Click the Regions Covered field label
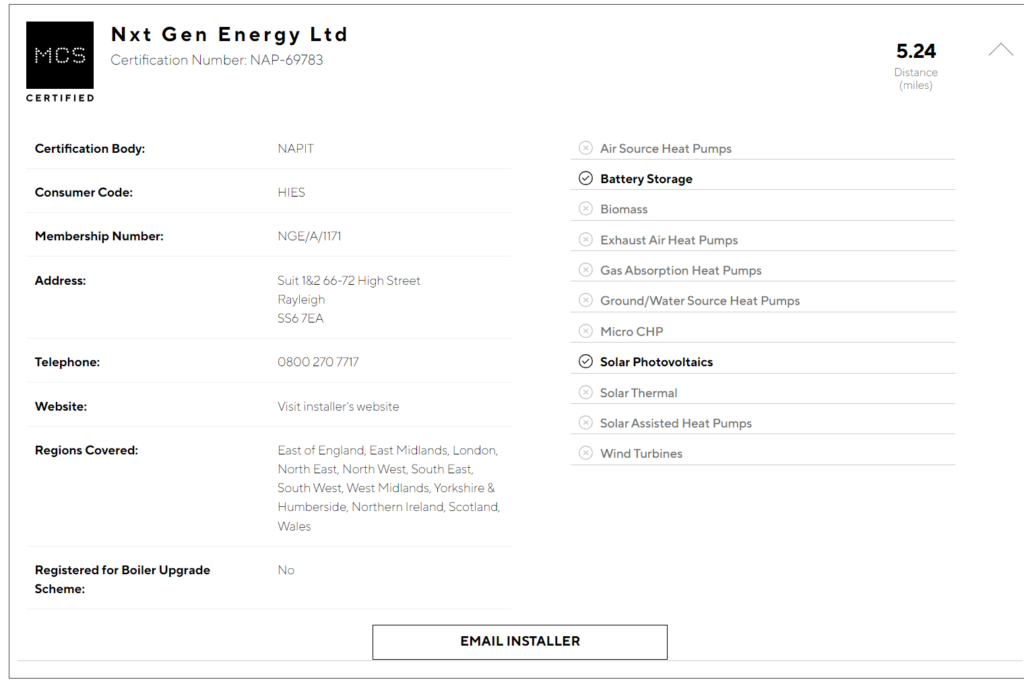1024x684 pixels. pos(86,450)
